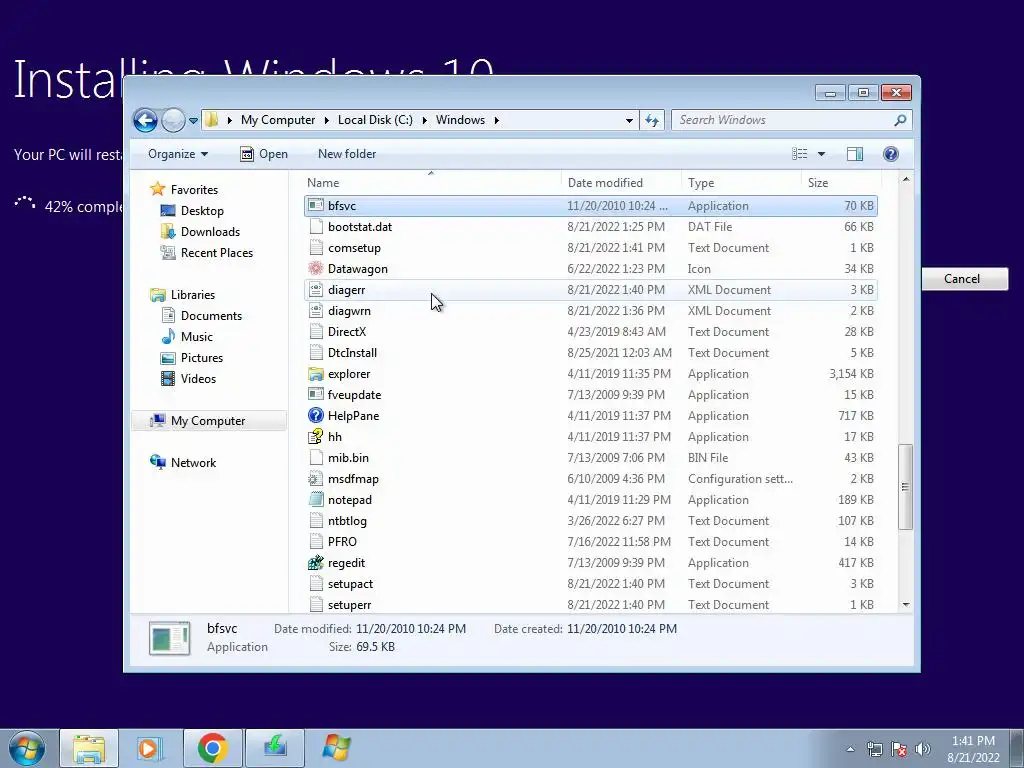Open the Windows setup taskbar icon
1024x768 pixels.
tap(337, 748)
